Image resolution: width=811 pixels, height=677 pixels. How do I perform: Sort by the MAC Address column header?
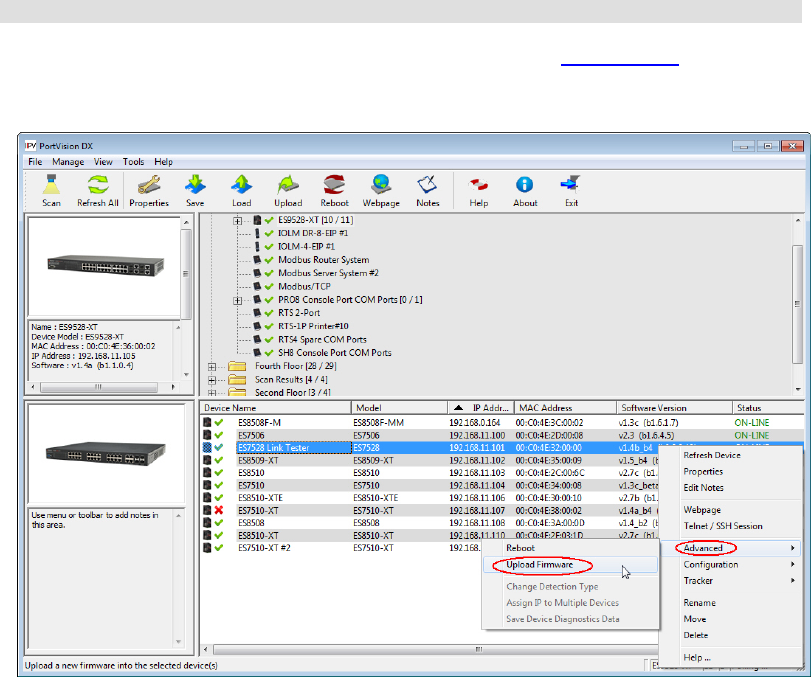point(565,408)
